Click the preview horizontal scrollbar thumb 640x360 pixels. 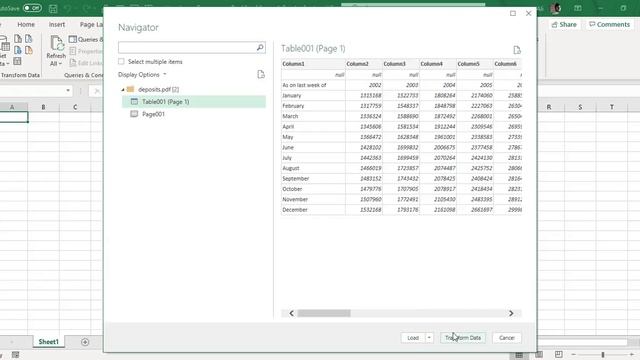coord(324,313)
